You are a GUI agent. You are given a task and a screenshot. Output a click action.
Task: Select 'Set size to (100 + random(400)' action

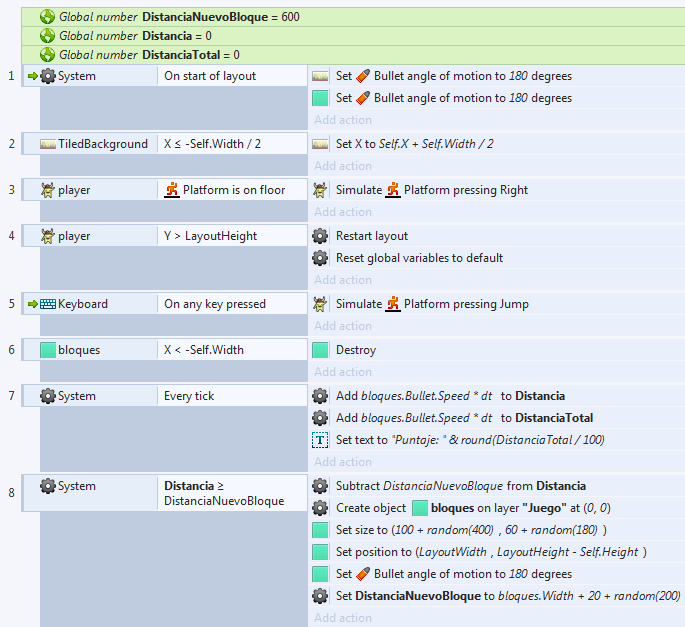(471, 530)
